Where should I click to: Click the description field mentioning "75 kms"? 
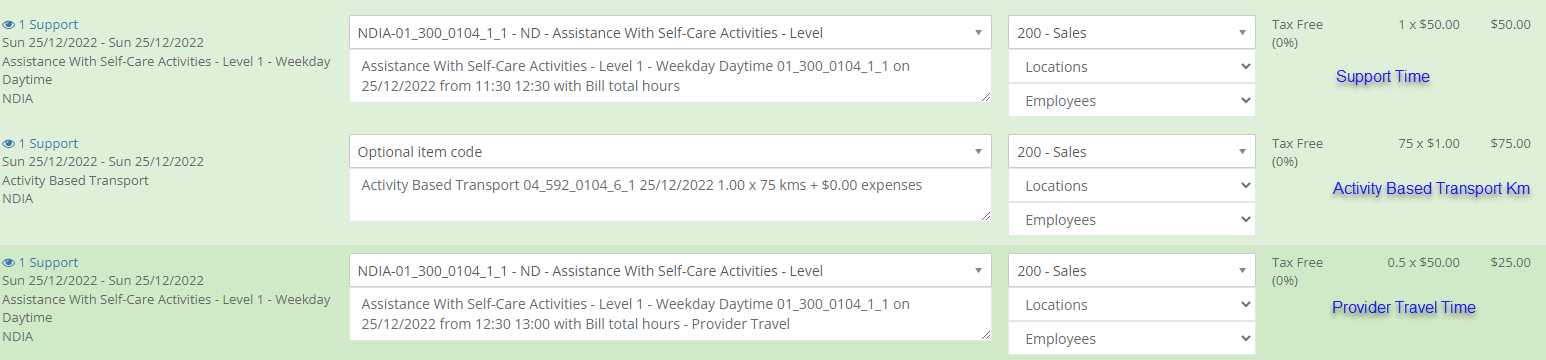670,196
